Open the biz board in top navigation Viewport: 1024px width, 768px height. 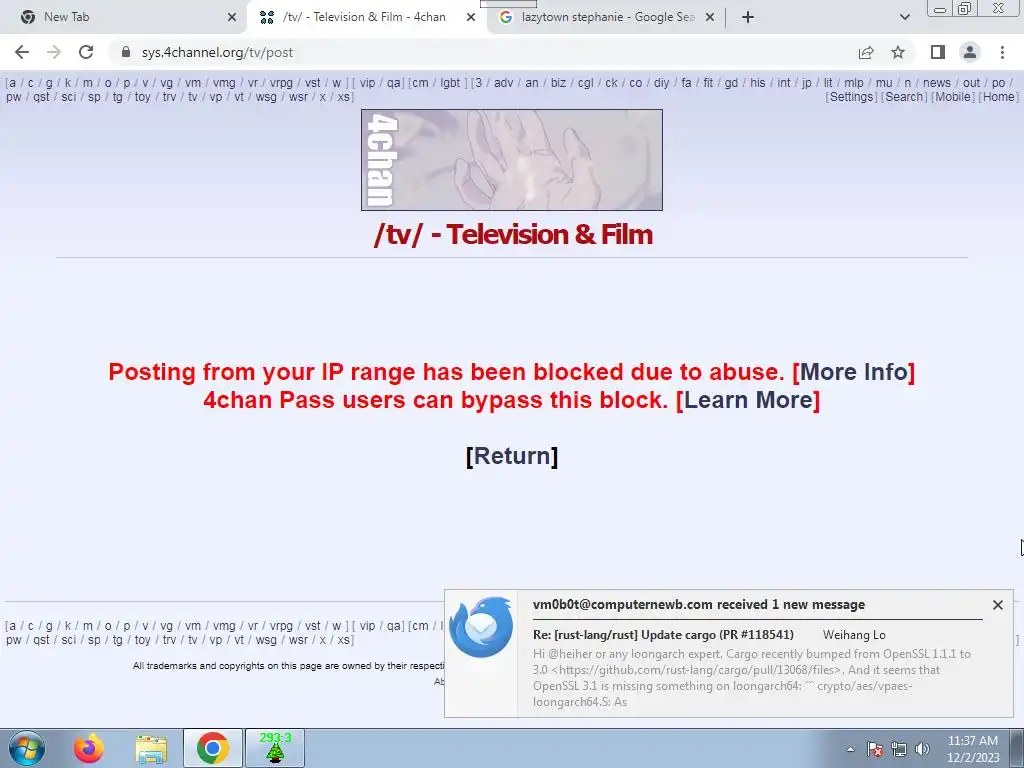point(558,83)
